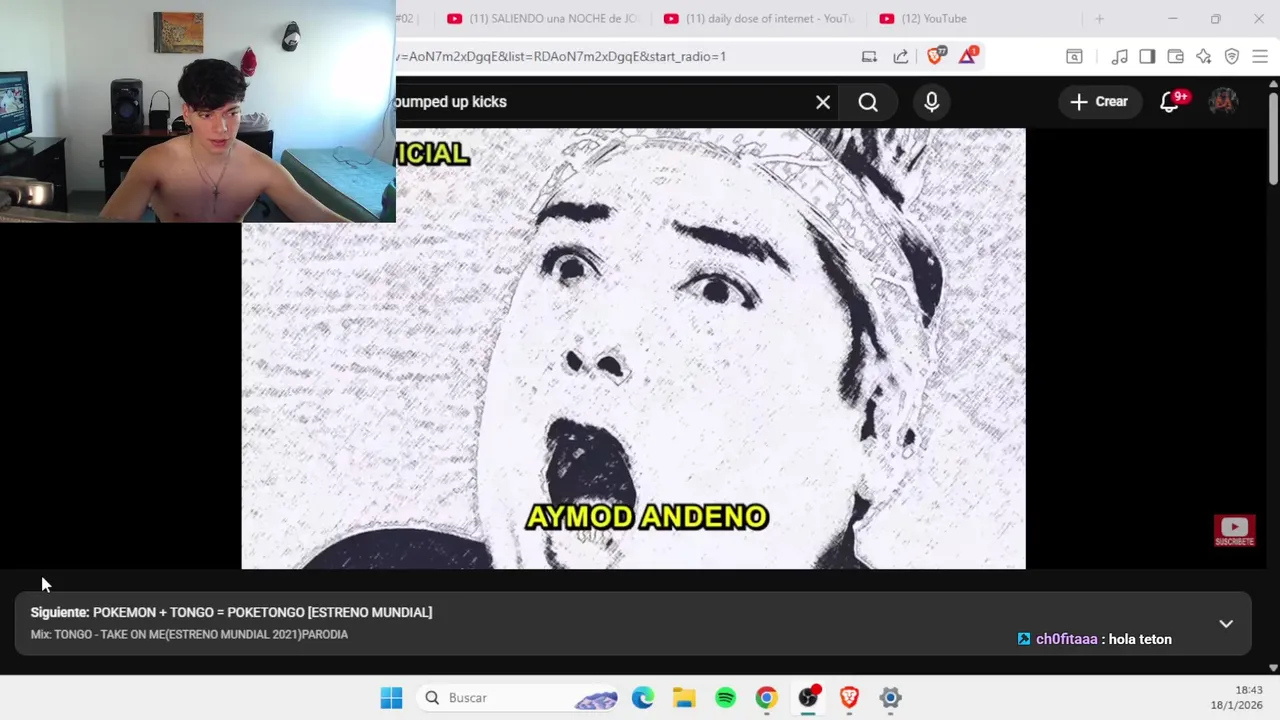Open YouTube notifications bell

(1170, 102)
